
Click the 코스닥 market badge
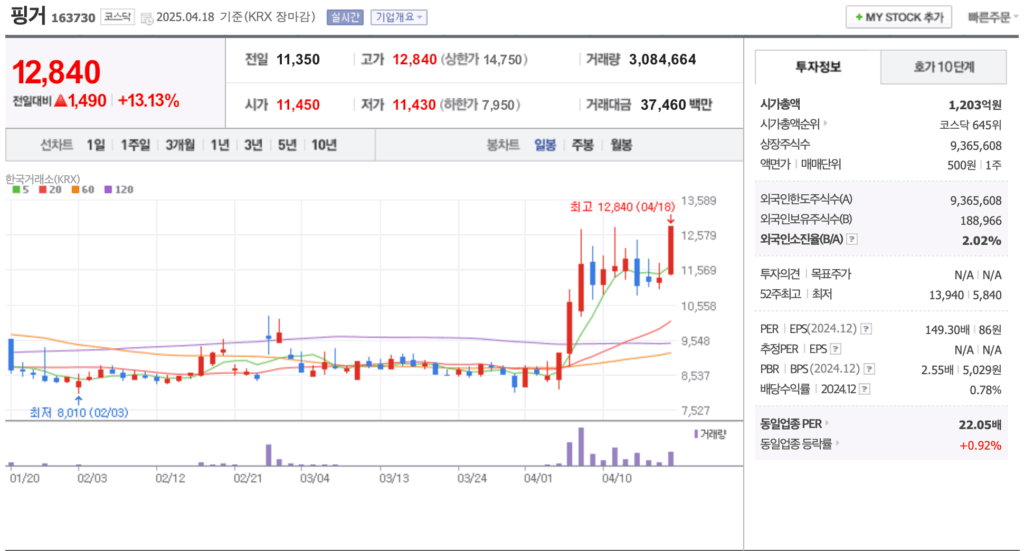point(118,18)
